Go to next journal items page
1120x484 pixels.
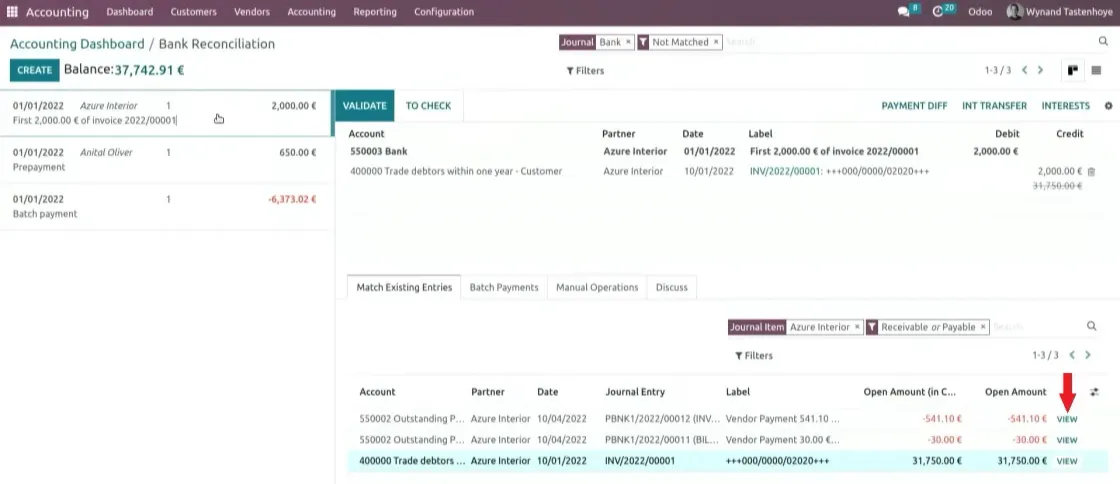[1088, 355]
